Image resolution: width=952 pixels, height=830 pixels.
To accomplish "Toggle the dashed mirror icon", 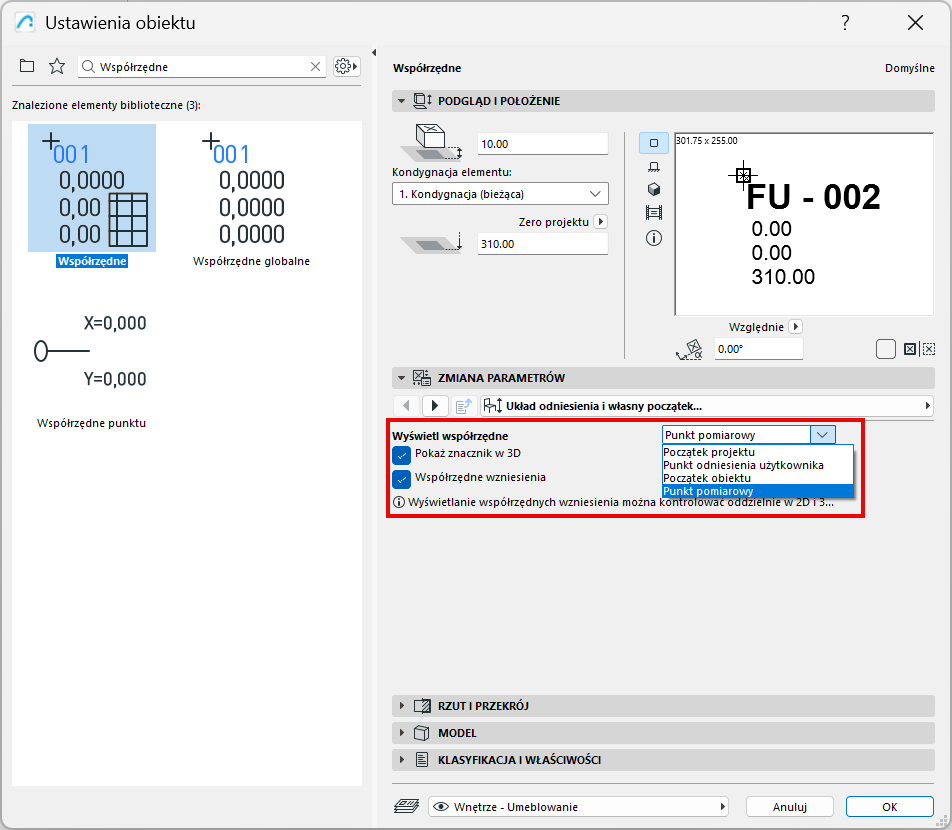I will (x=928, y=349).
